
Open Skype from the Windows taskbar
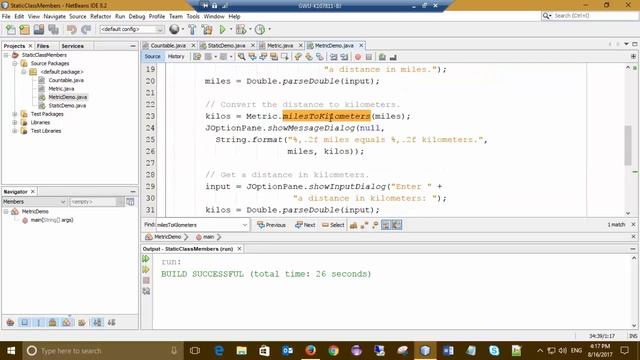(x=494, y=350)
